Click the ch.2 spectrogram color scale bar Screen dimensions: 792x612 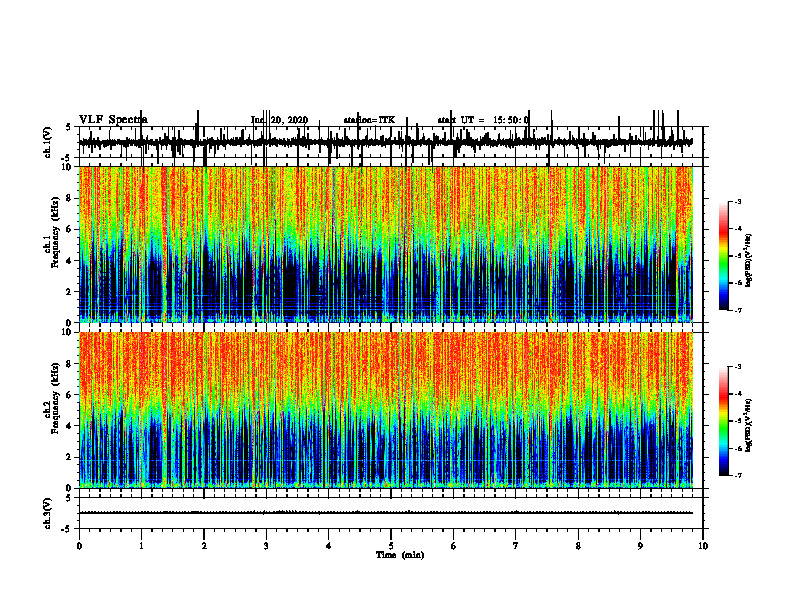(x=724, y=421)
